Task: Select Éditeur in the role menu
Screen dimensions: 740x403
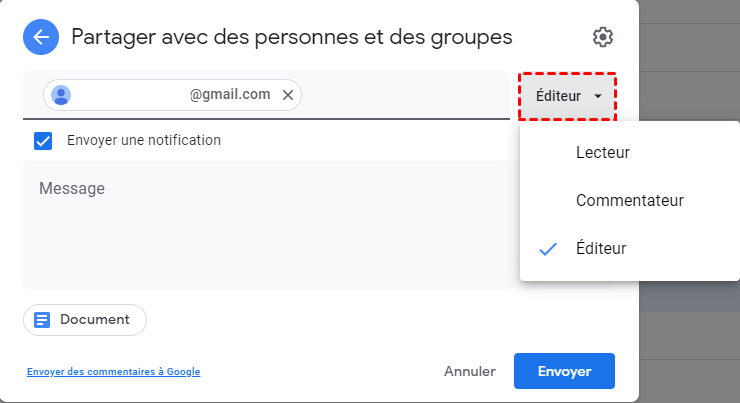Action: pos(601,248)
